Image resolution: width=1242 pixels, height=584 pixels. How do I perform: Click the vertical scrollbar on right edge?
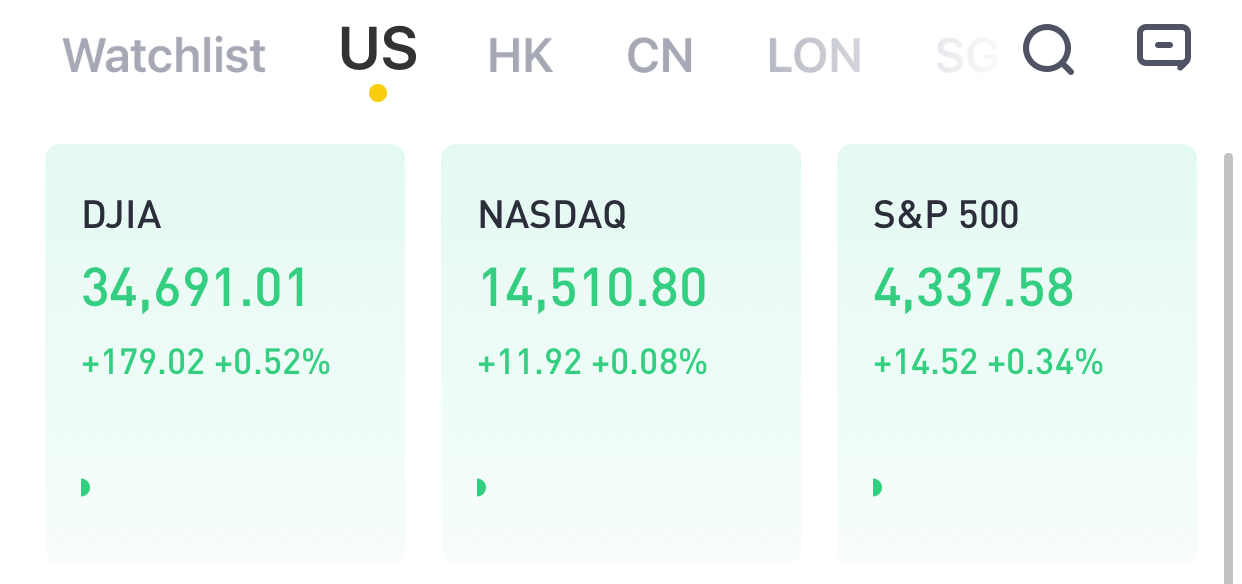(1230, 368)
